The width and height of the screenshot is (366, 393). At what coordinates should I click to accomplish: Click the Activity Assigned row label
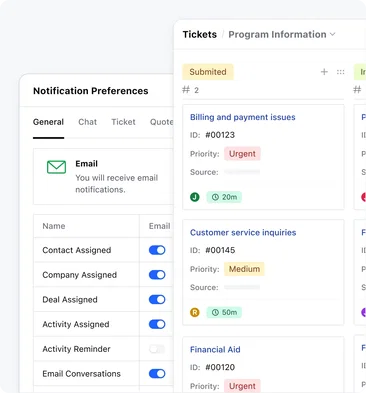pos(76,324)
